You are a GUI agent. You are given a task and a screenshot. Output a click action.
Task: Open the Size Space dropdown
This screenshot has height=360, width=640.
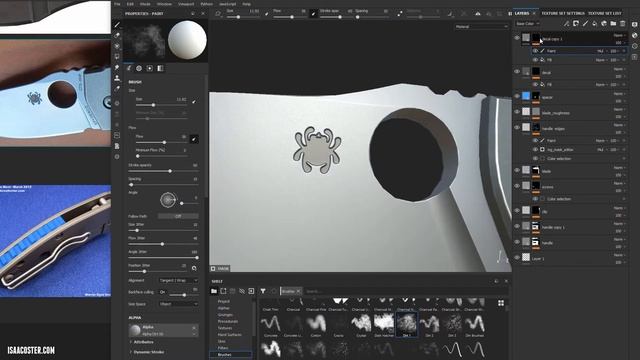pyautogui.click(x=178, y=304)
